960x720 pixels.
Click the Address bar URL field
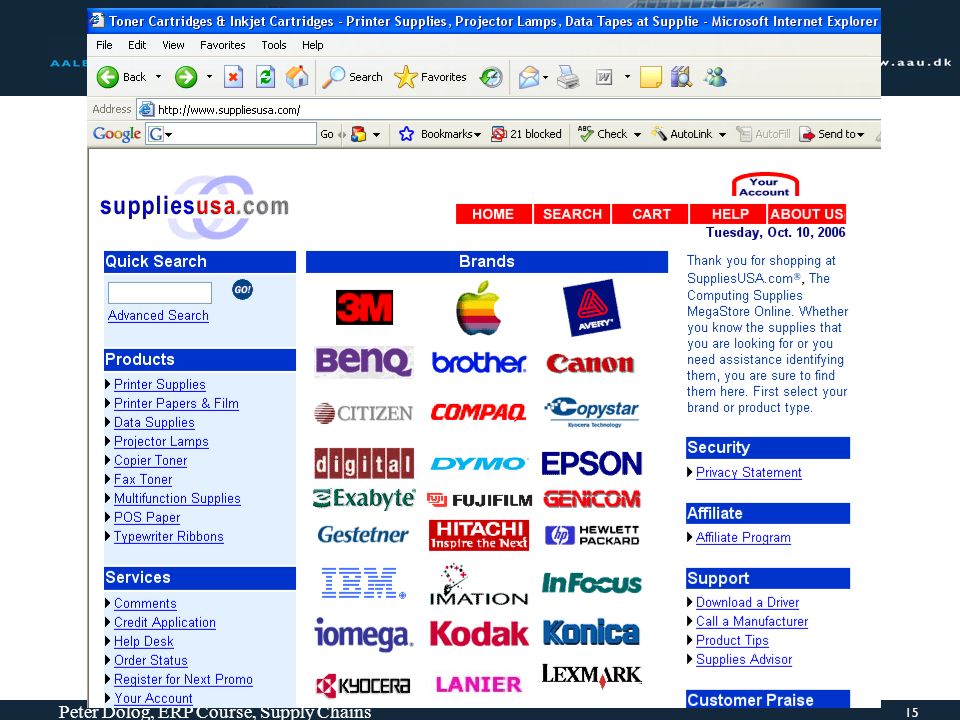click(x=508, y=110)
